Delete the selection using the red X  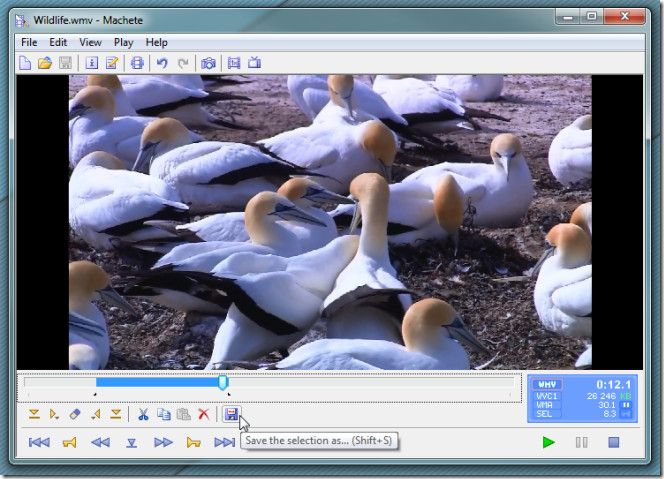(204, 414)
